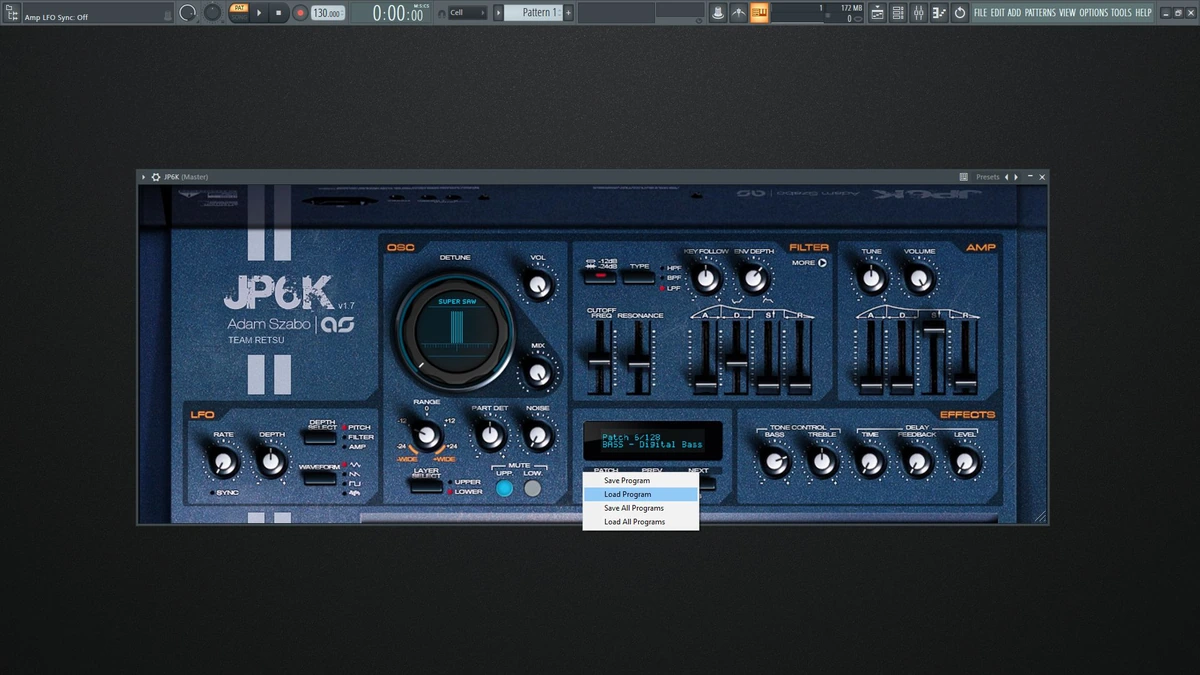Click the KEY FOLLOW knob

pyautogui.click(x=707, y=279)
